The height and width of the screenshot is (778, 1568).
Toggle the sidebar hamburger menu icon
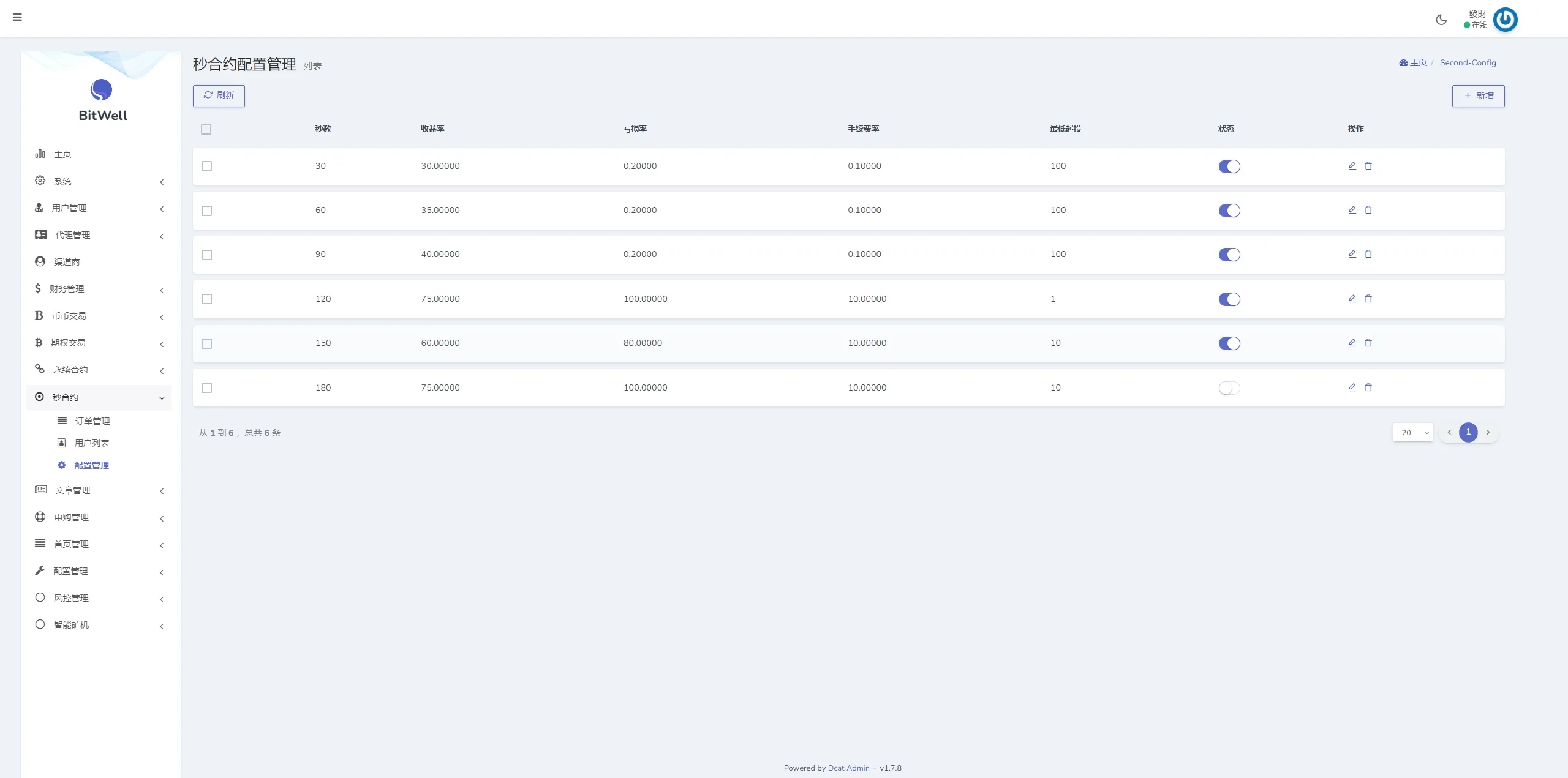17,17
